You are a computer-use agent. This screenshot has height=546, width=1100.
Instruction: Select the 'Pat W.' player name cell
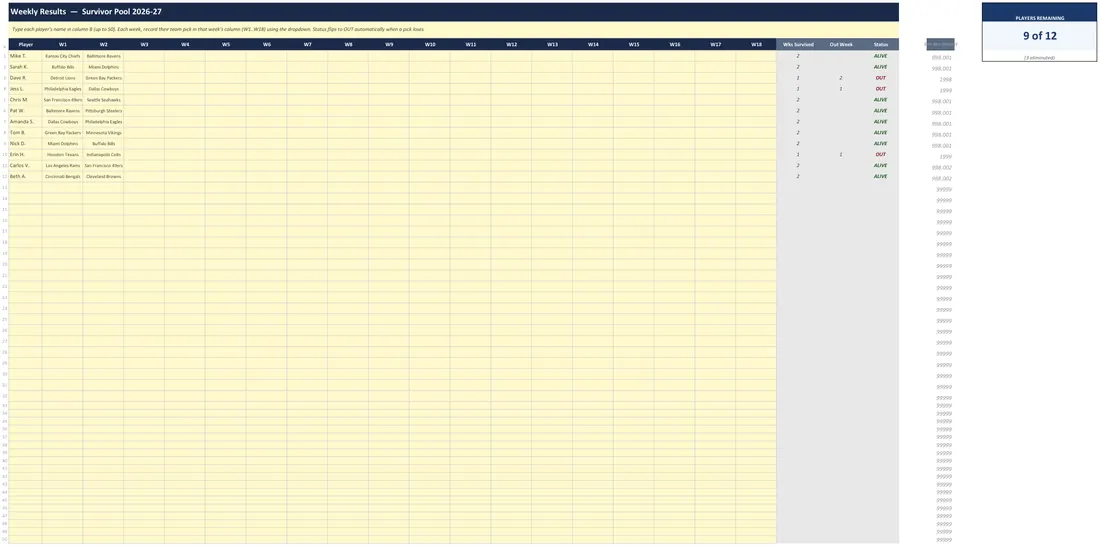(x=25, y=111)
